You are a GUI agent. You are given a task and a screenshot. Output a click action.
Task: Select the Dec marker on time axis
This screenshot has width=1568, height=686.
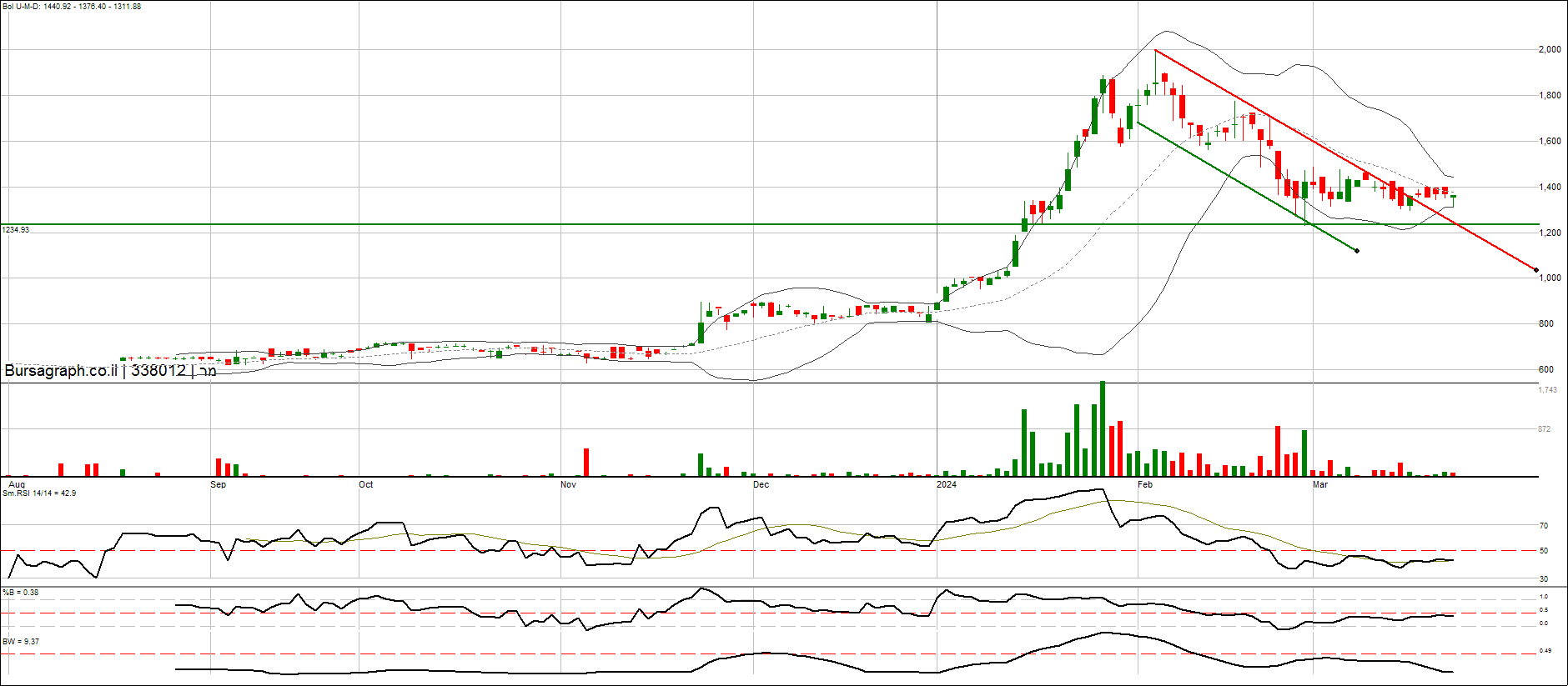pos(761,484)
